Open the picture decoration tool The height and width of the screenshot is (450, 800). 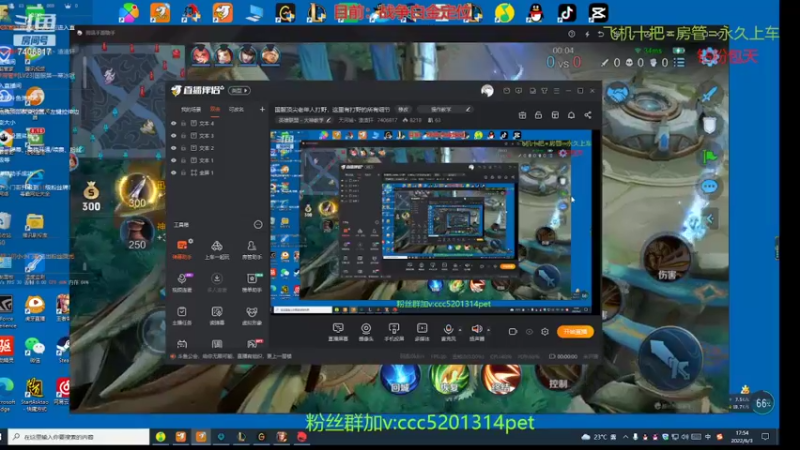pos(217,315)
